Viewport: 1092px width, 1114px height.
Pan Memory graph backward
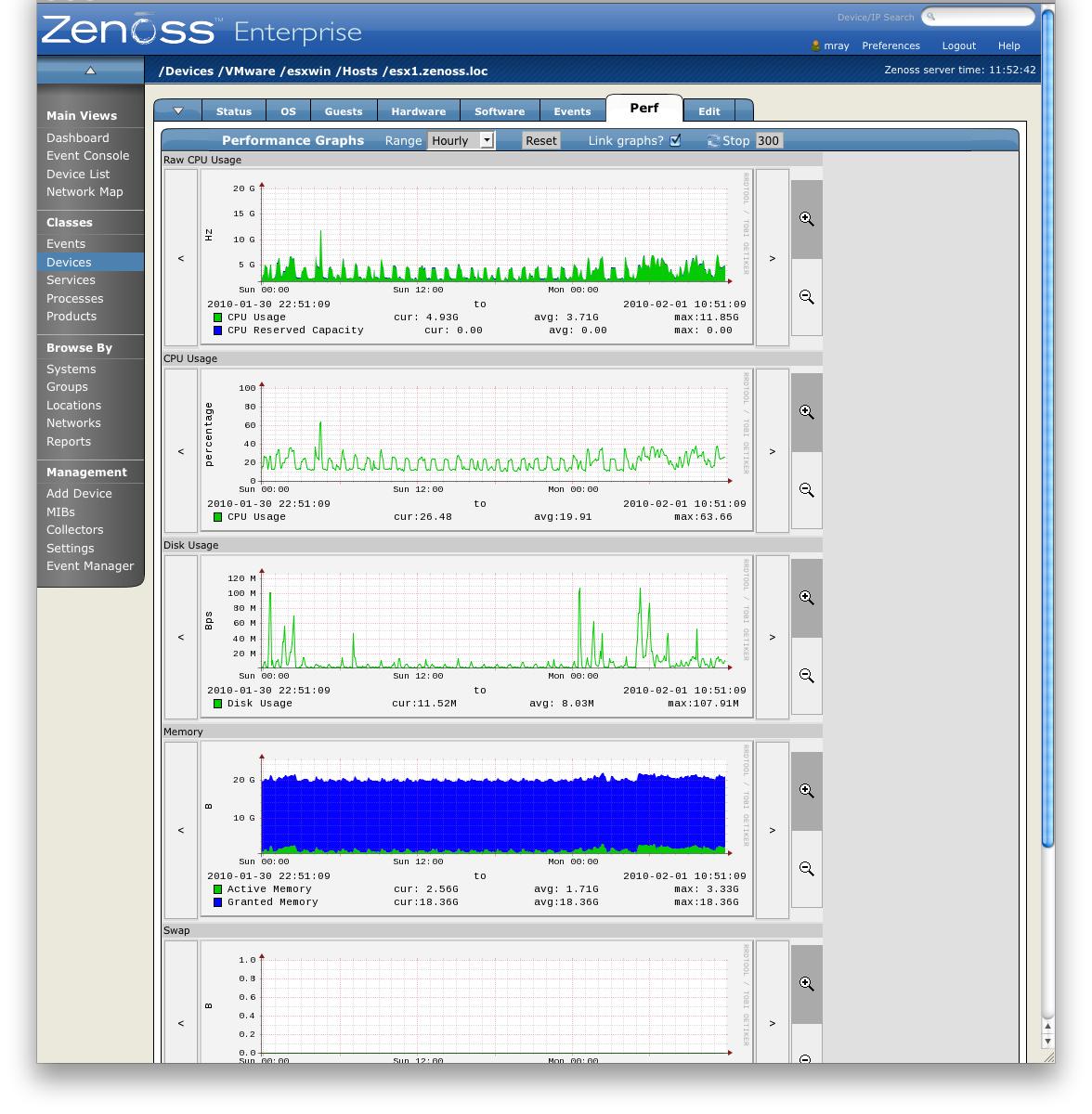[181, 830]
